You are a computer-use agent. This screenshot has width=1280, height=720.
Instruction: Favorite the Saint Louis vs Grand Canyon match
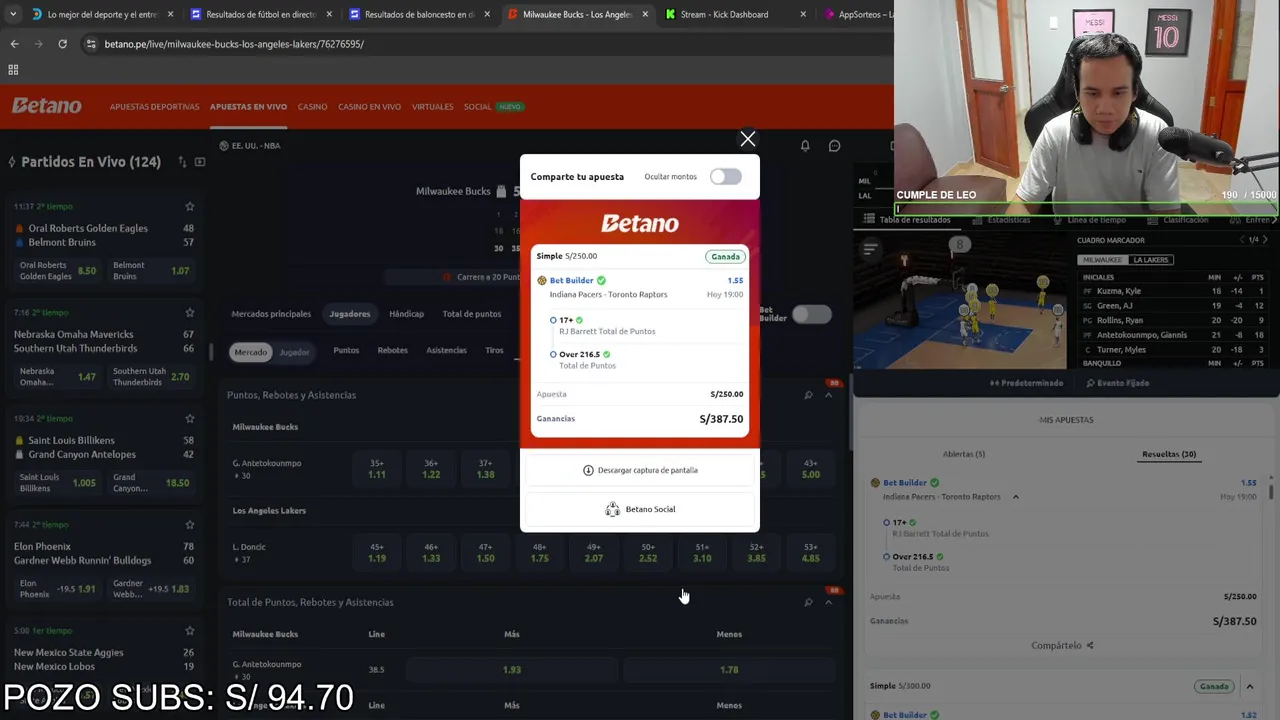point(189,418)
